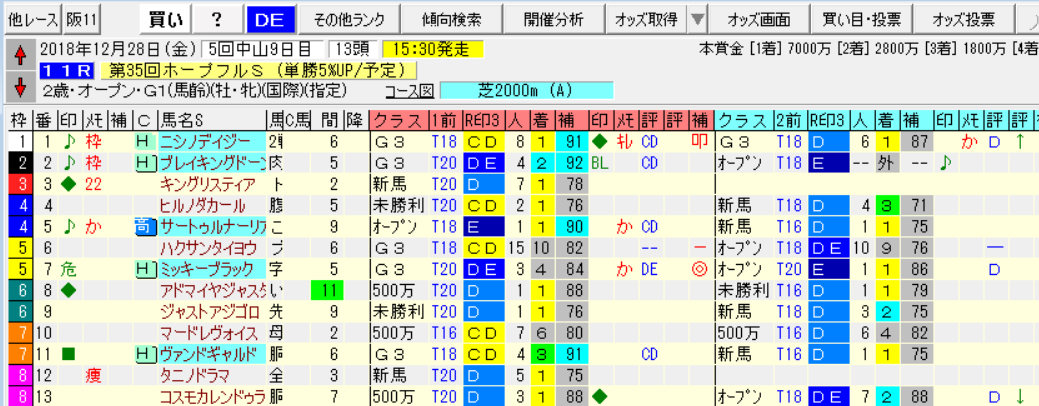Click the 13頭 field size label
Viewport: 1039px width, 406px height.
[353, 50]
